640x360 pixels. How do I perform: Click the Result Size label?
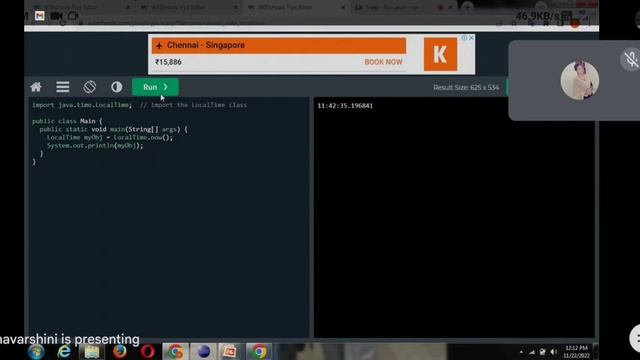466,87
